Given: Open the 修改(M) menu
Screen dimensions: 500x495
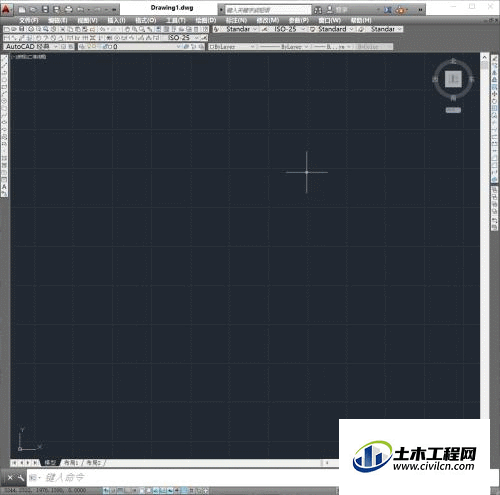Looking at the screenshot, I should click(268, 20).
